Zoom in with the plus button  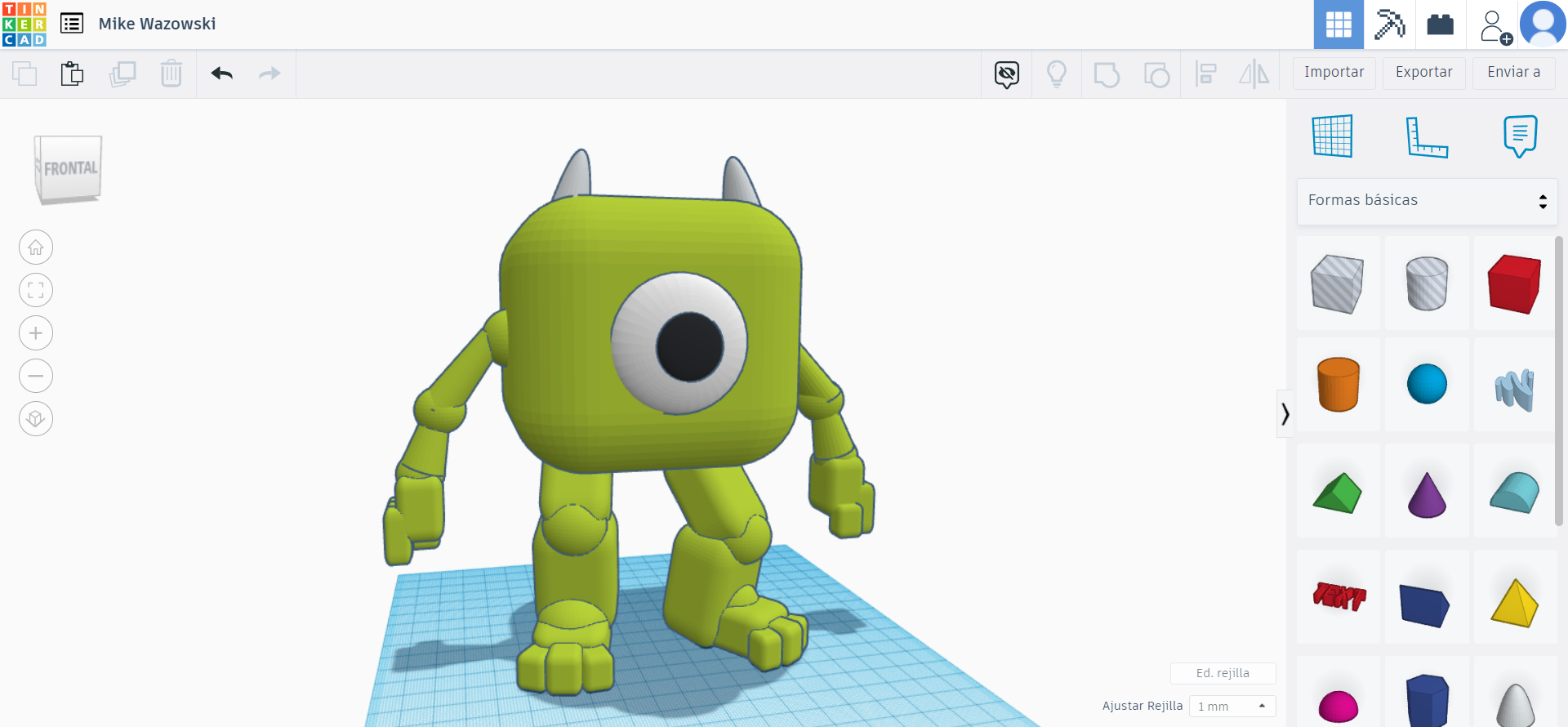point(36,333)
